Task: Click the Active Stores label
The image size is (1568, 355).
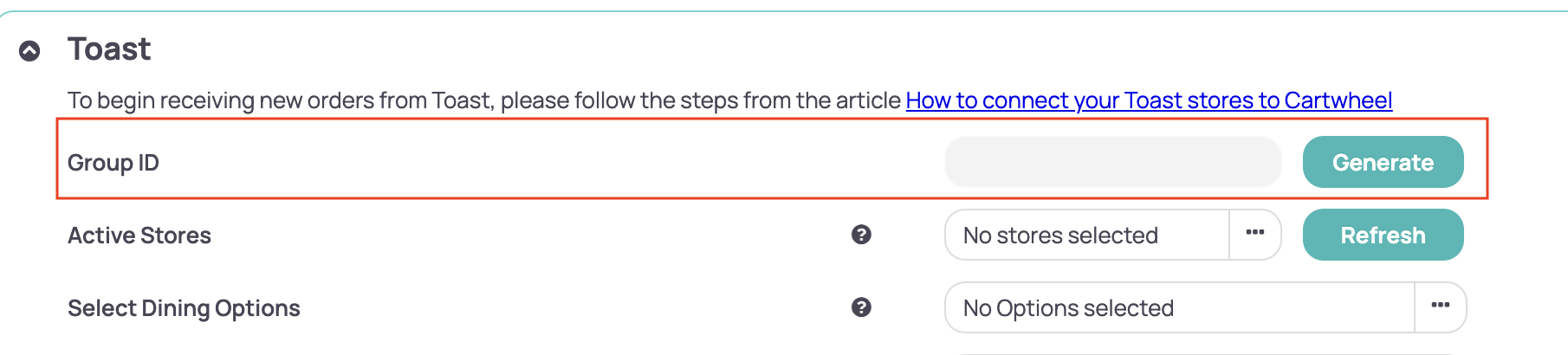Action: pos(139,236)
